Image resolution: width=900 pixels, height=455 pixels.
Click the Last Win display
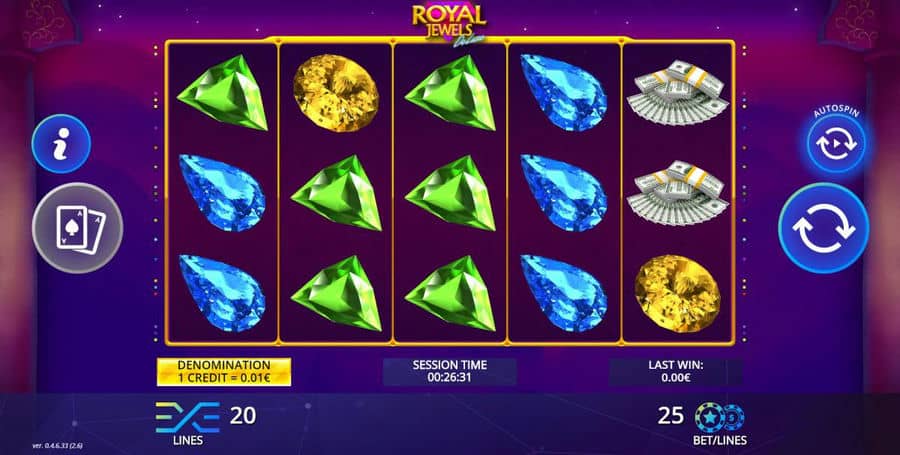pos(676,372)
